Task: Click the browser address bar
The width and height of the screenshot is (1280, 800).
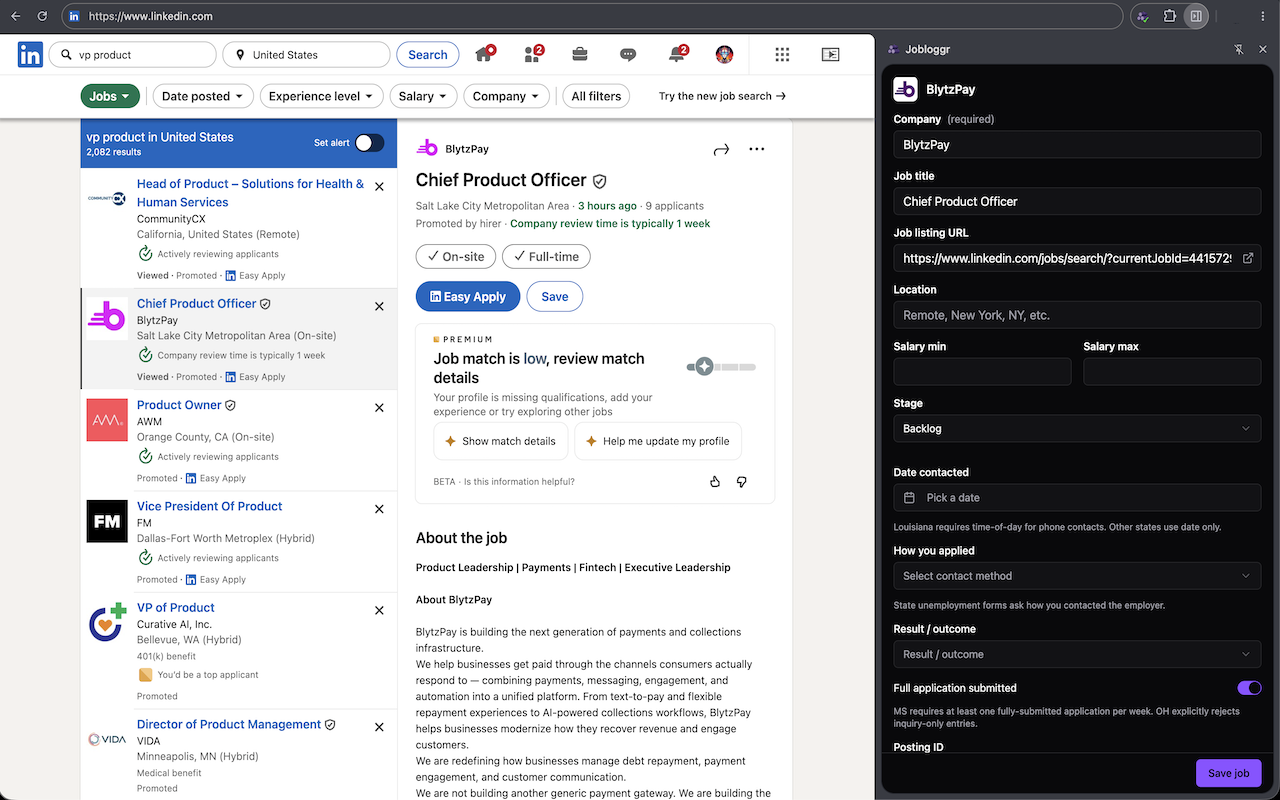Action: (x=592, y=16)
